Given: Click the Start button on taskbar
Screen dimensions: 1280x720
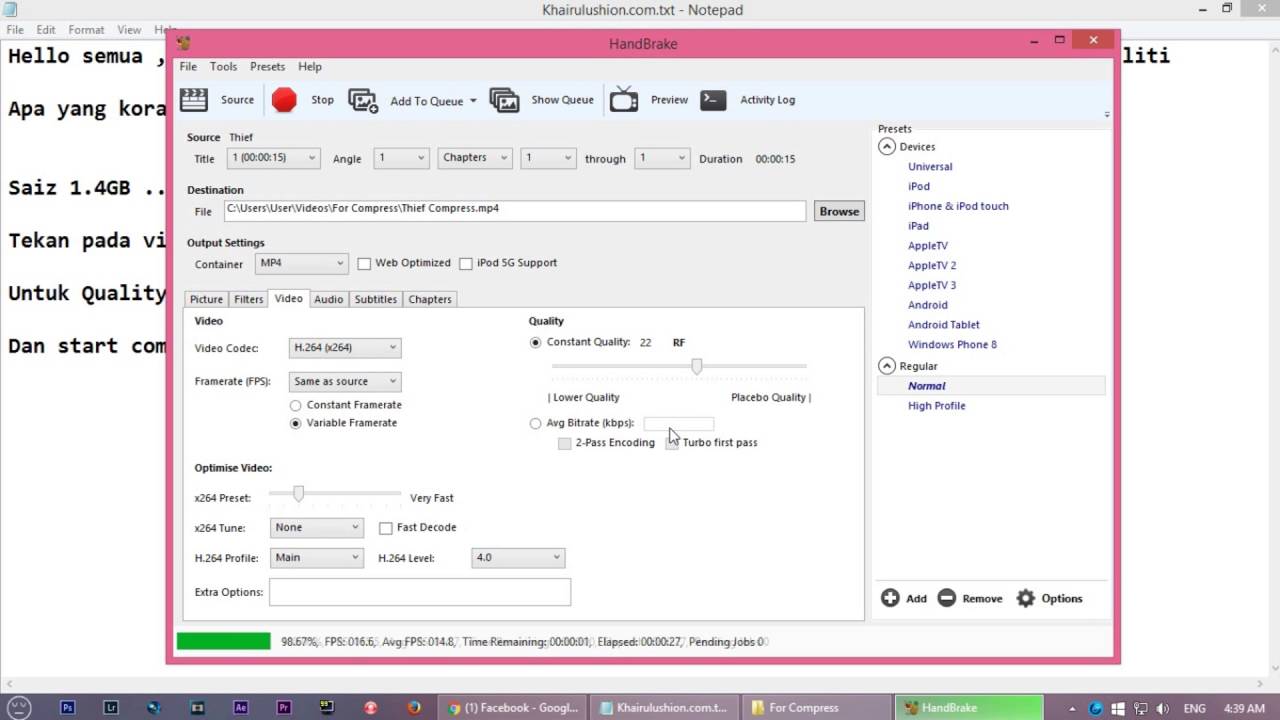Looking at the screenshot, I should [x=20, y=707].
